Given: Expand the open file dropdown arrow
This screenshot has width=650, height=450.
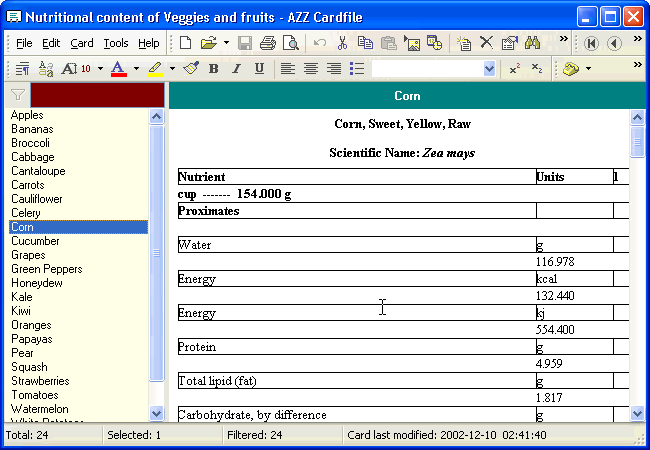Looking at the screenshot, I should [x=226, y=43].
